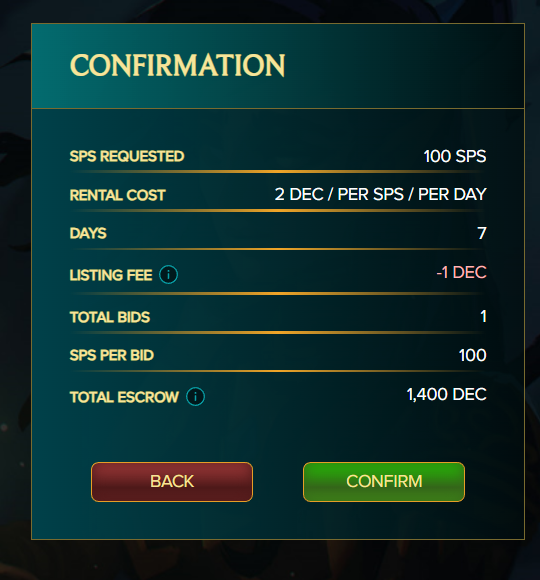This screenshot has width=540, height=580.
Task: Click the green Confirm button
Action: pos(384,482)
